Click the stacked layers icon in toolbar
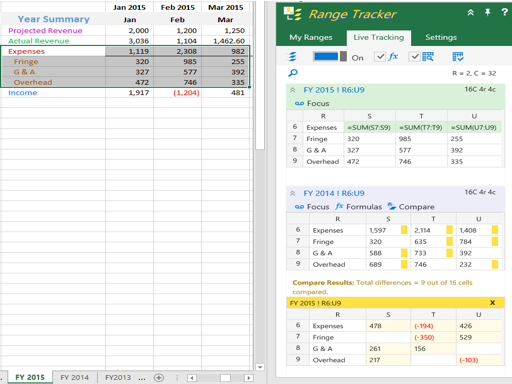512x384 pixels. pyautogui.click(x=292, y=57)
